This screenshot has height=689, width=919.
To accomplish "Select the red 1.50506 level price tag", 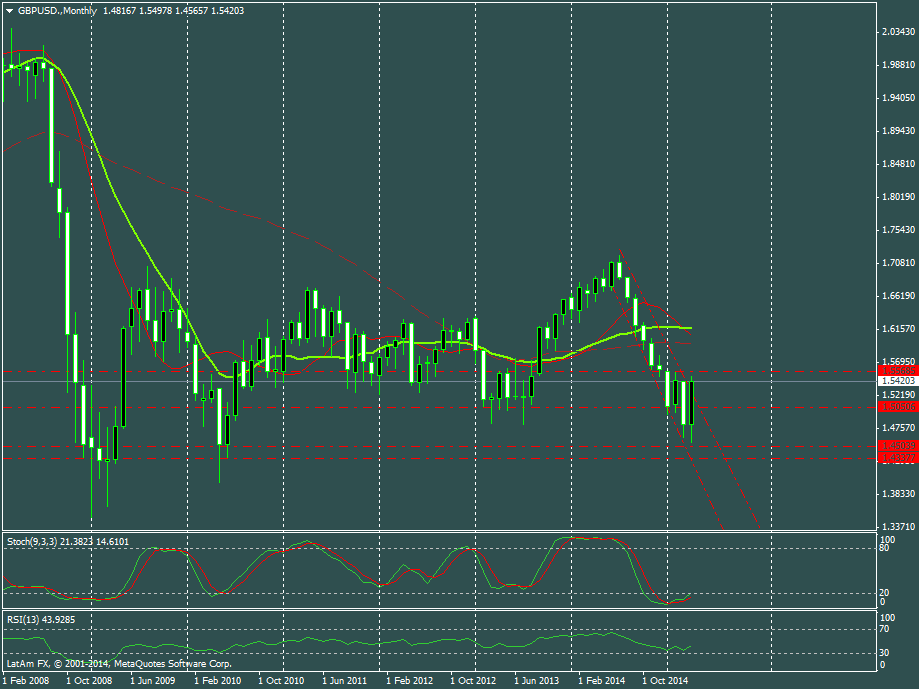I will [x=896, y=407].
